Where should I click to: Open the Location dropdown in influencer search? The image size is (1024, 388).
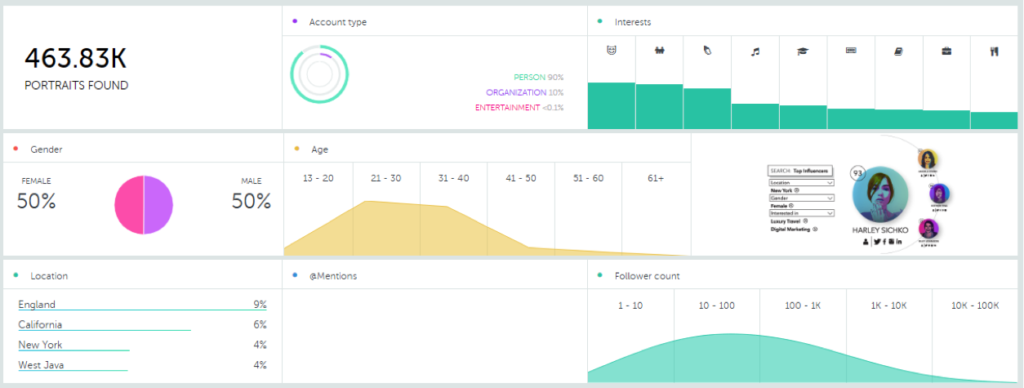[801, 183]
